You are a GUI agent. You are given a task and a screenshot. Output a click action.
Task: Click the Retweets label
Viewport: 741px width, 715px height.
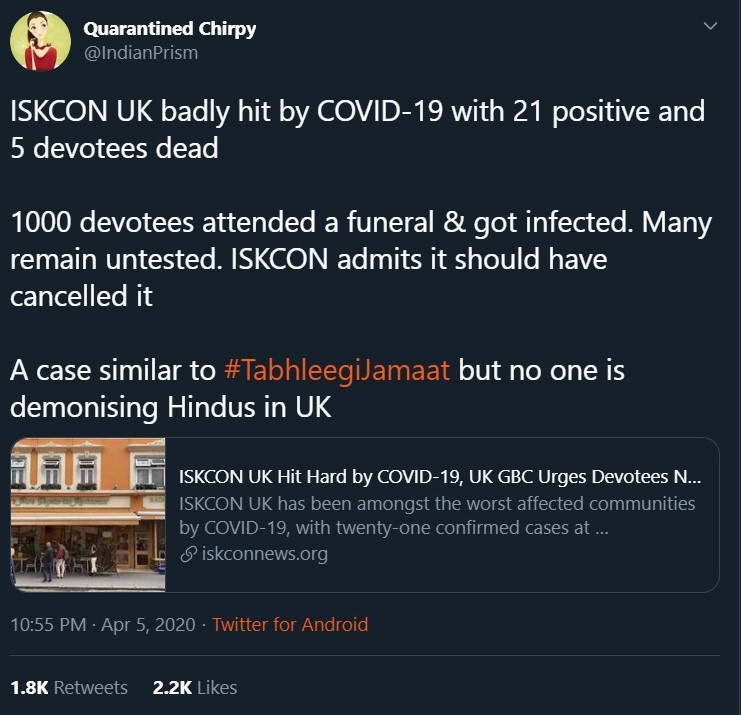[x=90, y=688]
